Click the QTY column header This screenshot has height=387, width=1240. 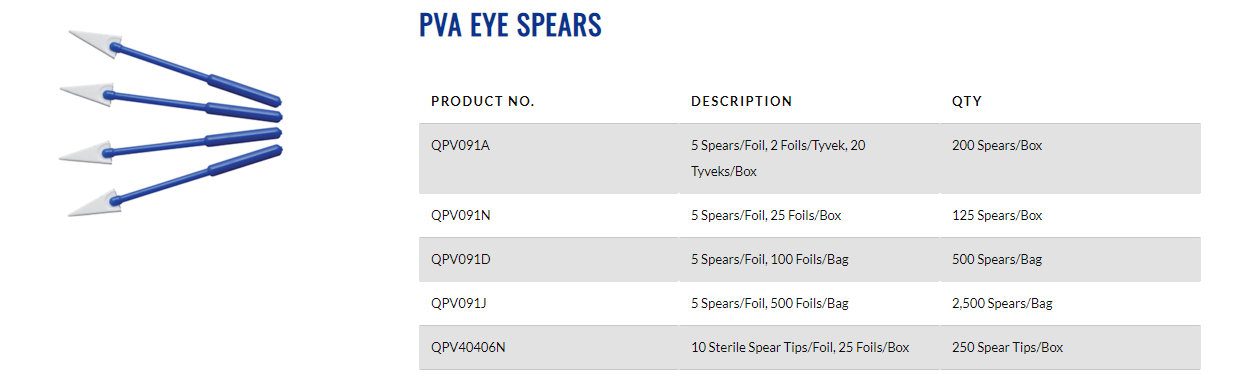[967, 101]
